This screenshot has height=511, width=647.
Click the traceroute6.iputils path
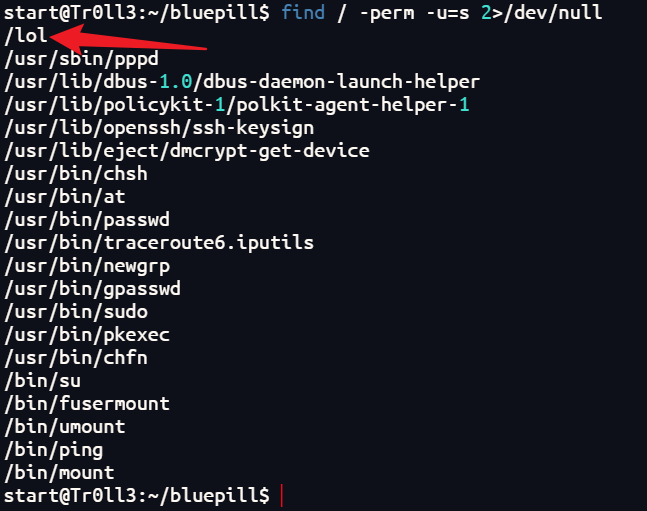159,243
